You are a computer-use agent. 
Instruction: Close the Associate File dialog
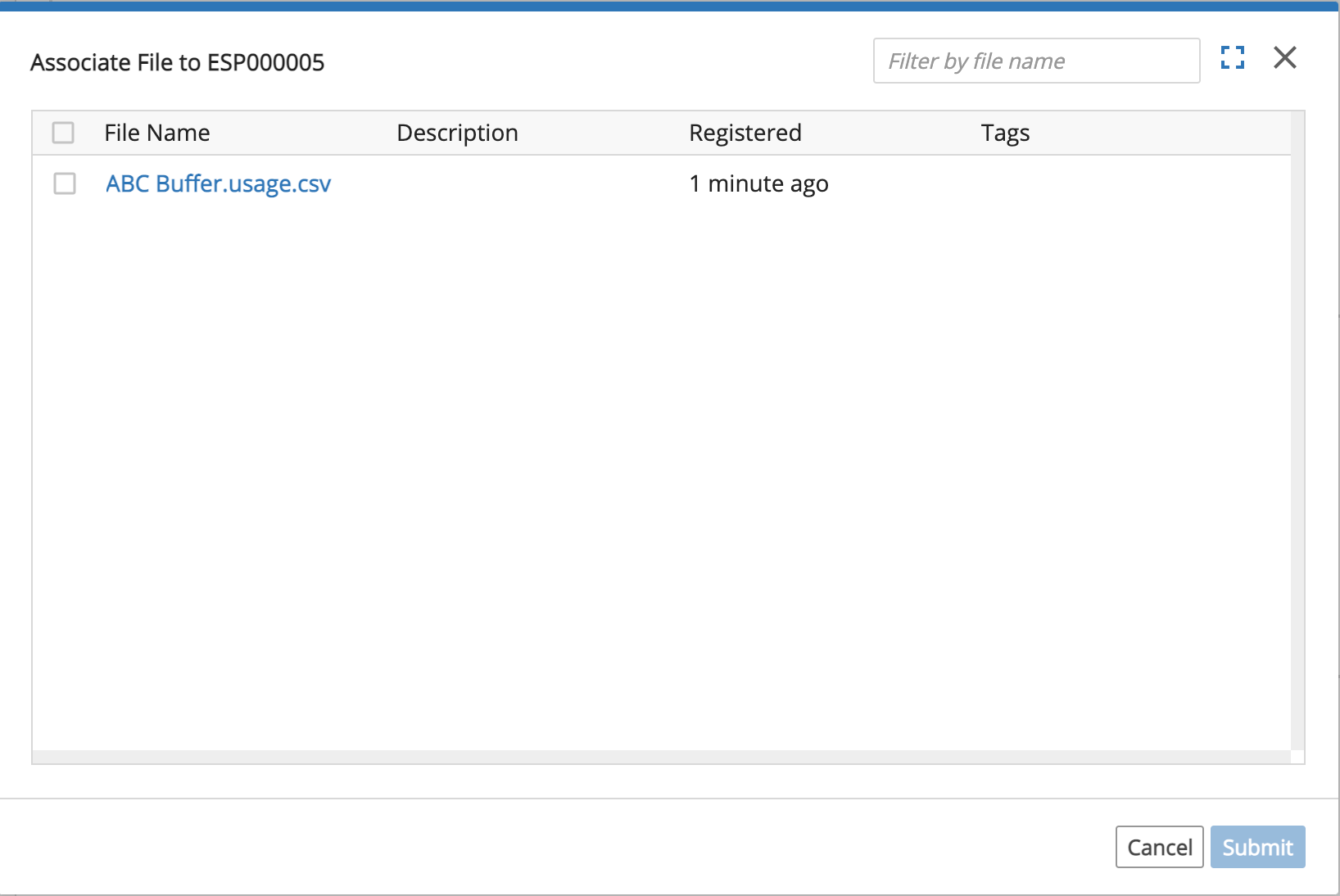click(x=1285, y=57)
